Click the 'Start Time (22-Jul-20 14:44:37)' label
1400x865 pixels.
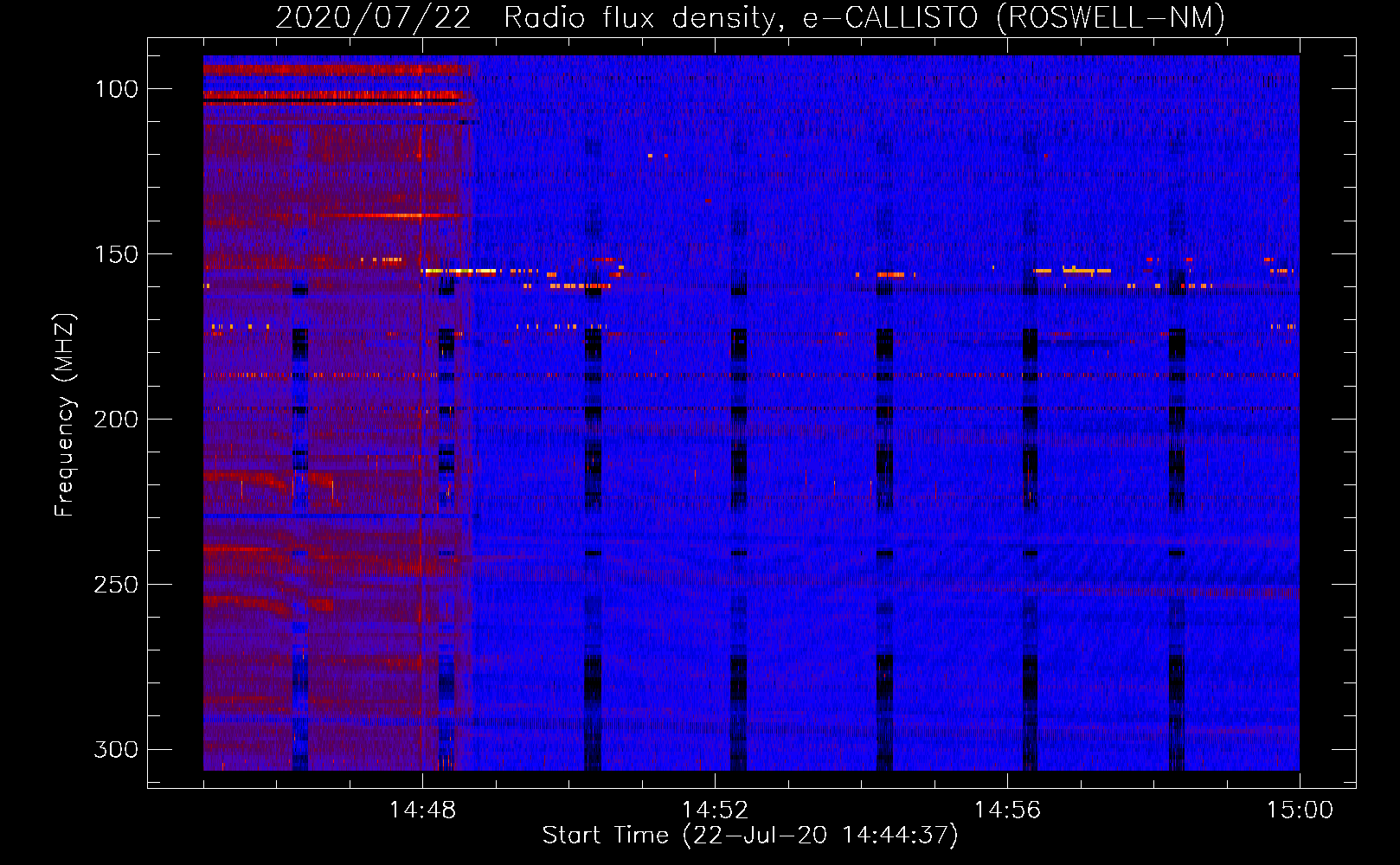pos(750,836)
